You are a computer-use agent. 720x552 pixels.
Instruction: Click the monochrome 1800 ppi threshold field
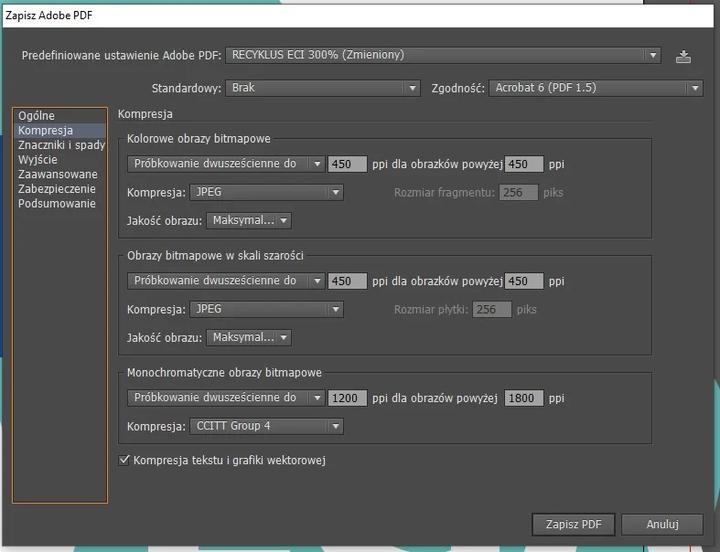[524, 398]
